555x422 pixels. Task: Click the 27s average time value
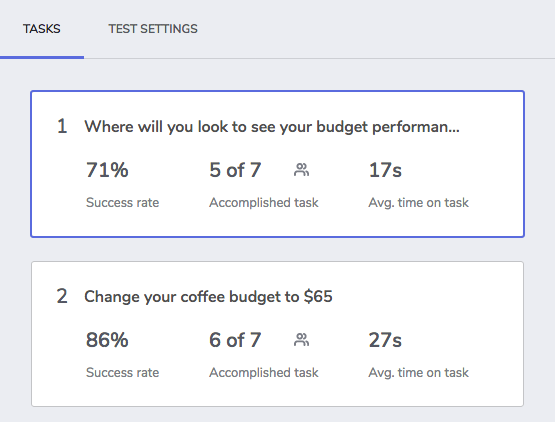(x=385, y=340)
